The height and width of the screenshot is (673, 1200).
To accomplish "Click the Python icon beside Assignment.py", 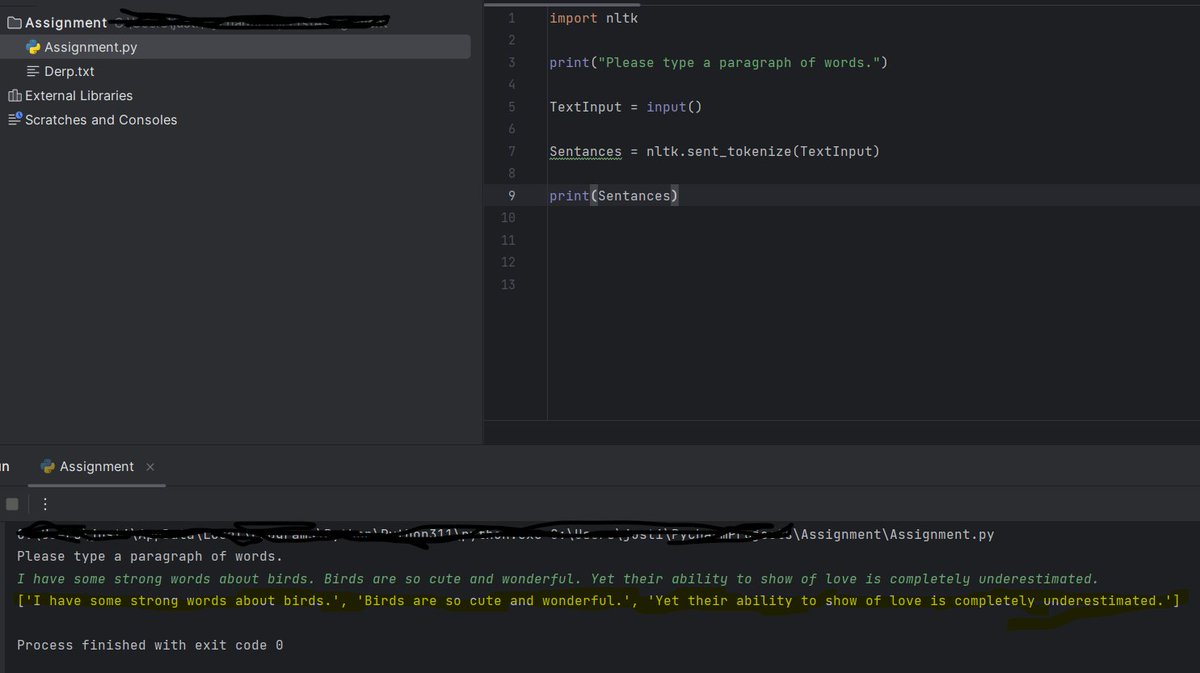I will click(34, 47).
